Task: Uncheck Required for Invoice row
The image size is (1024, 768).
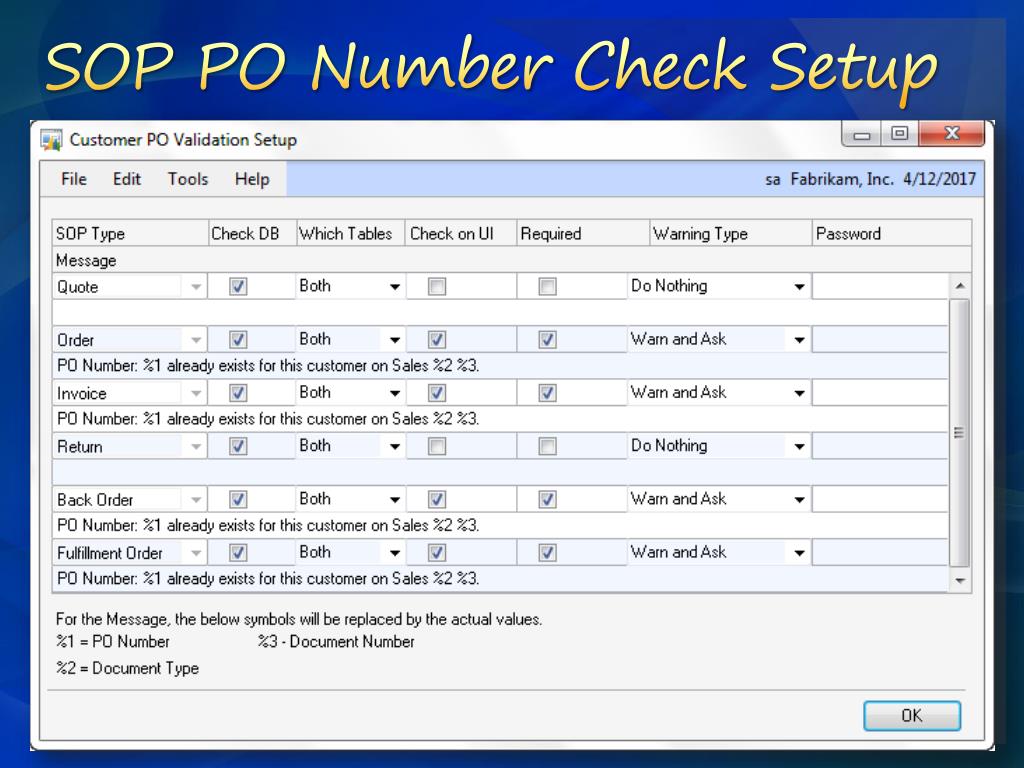Action: point(547,393)
